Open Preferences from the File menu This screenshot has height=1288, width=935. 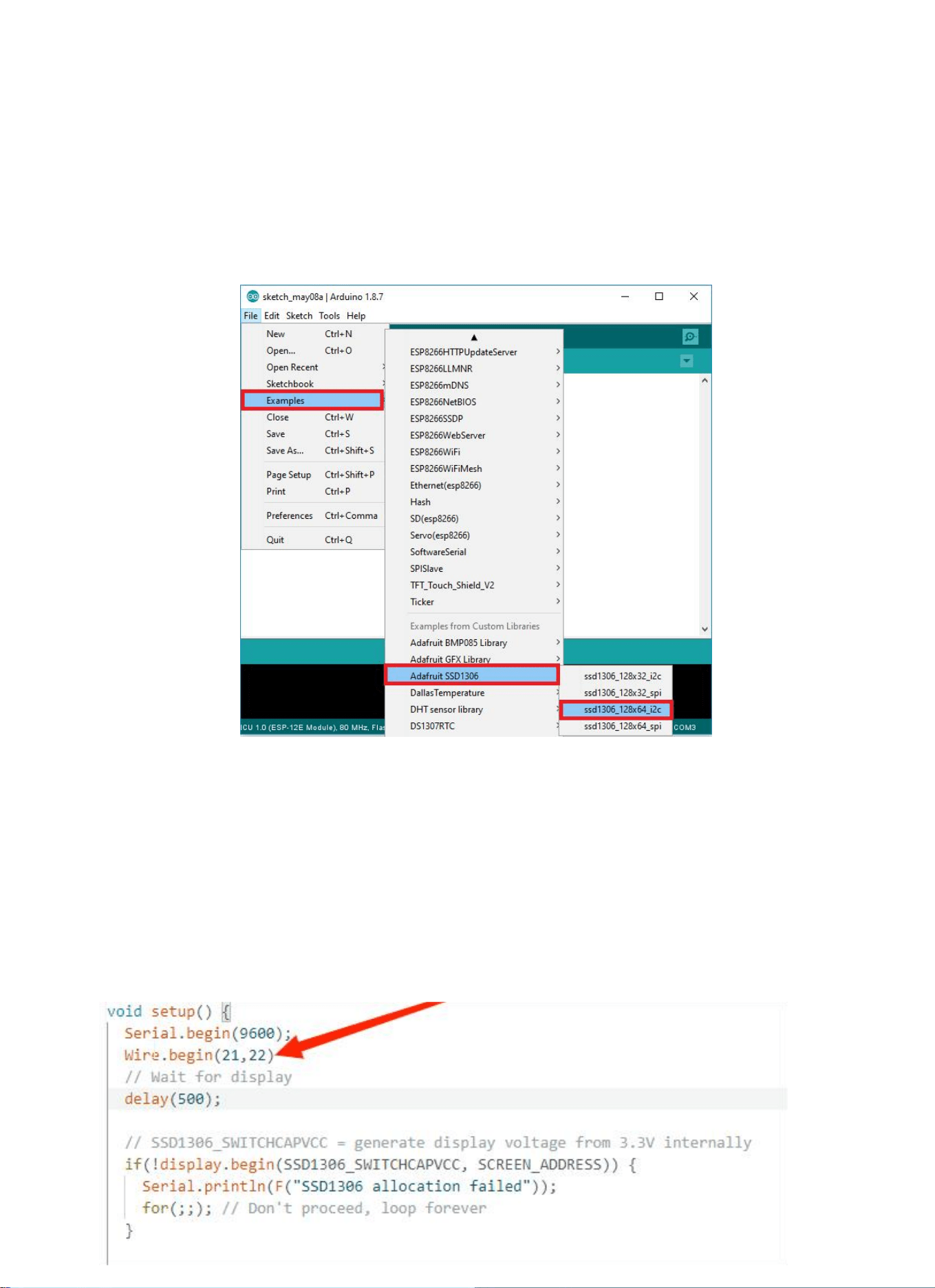click(x=313, y=515)
